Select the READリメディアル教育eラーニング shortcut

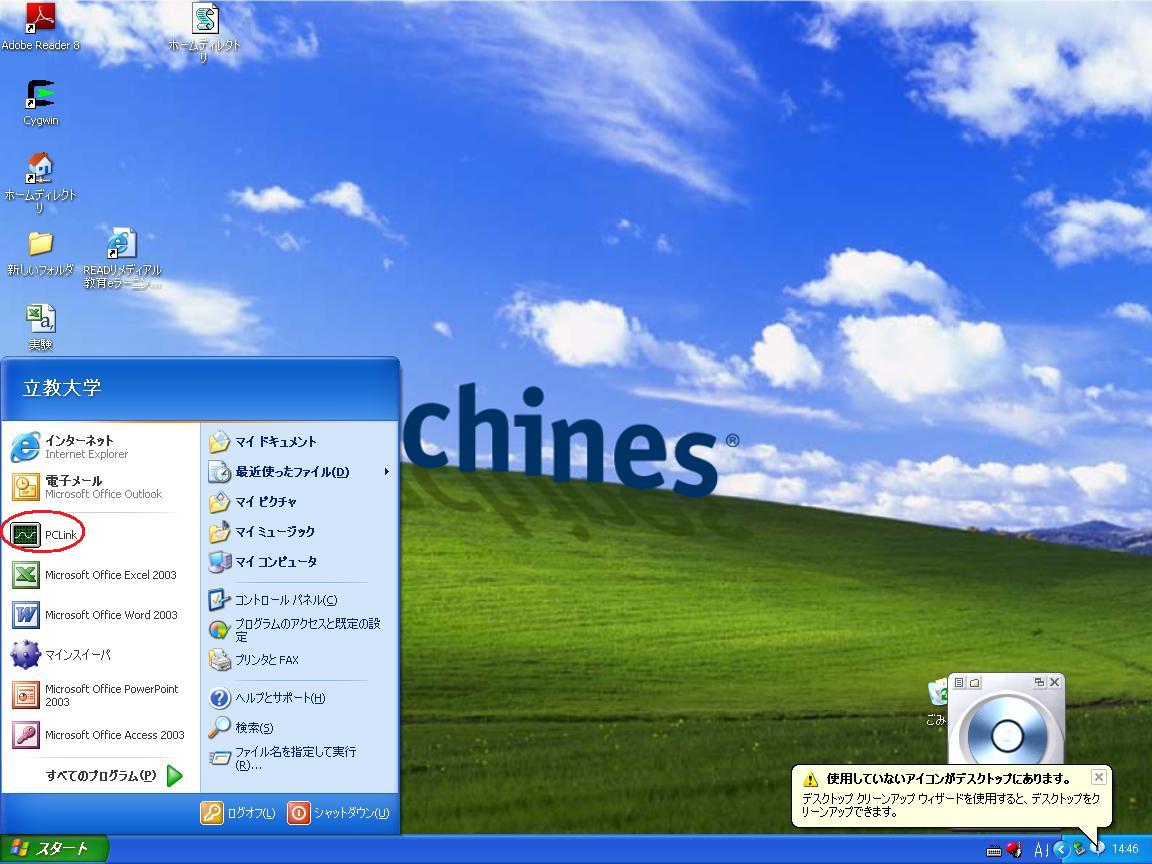click(x=121, y=258)
